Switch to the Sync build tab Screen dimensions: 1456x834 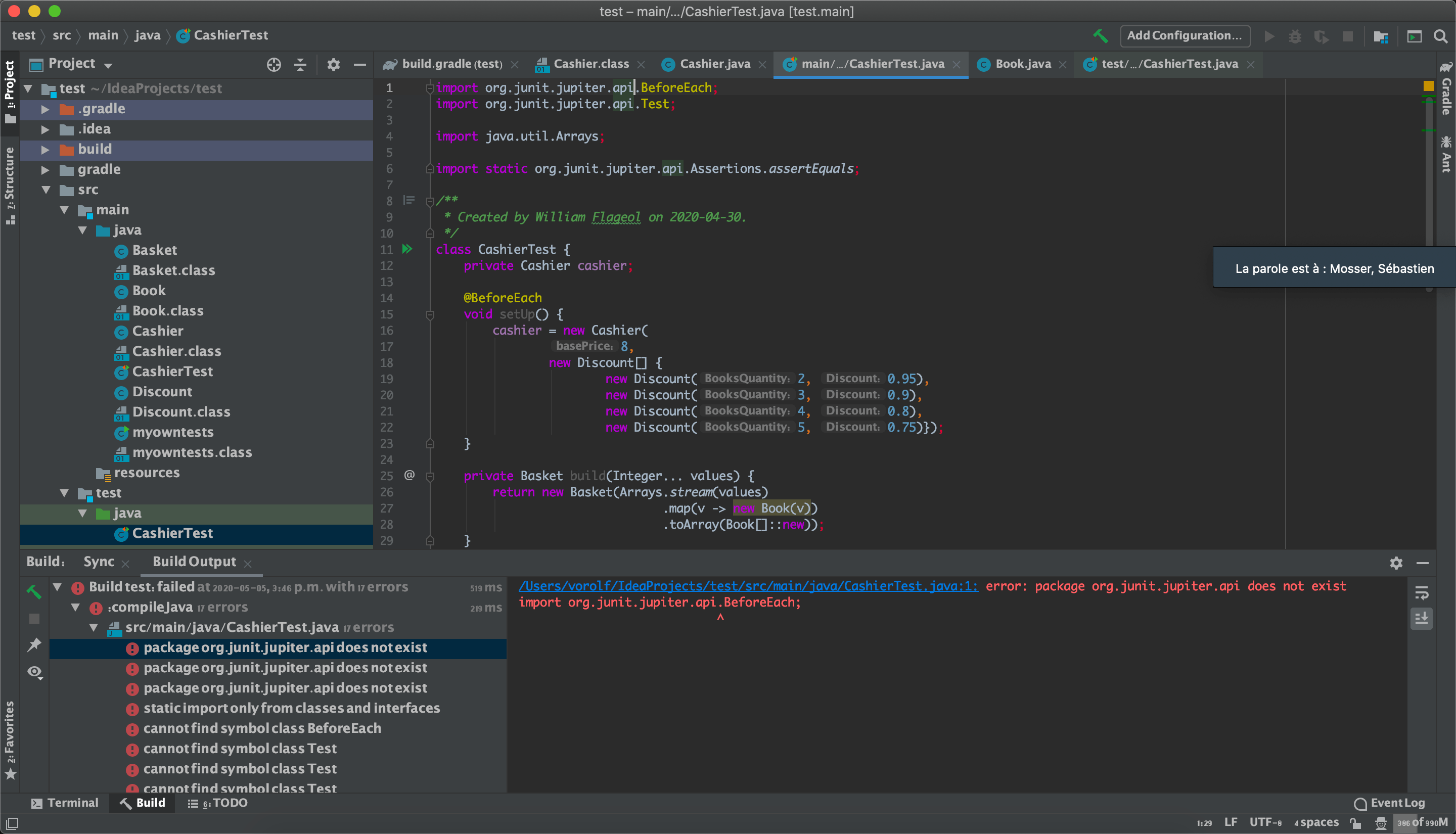click(99, 562)
